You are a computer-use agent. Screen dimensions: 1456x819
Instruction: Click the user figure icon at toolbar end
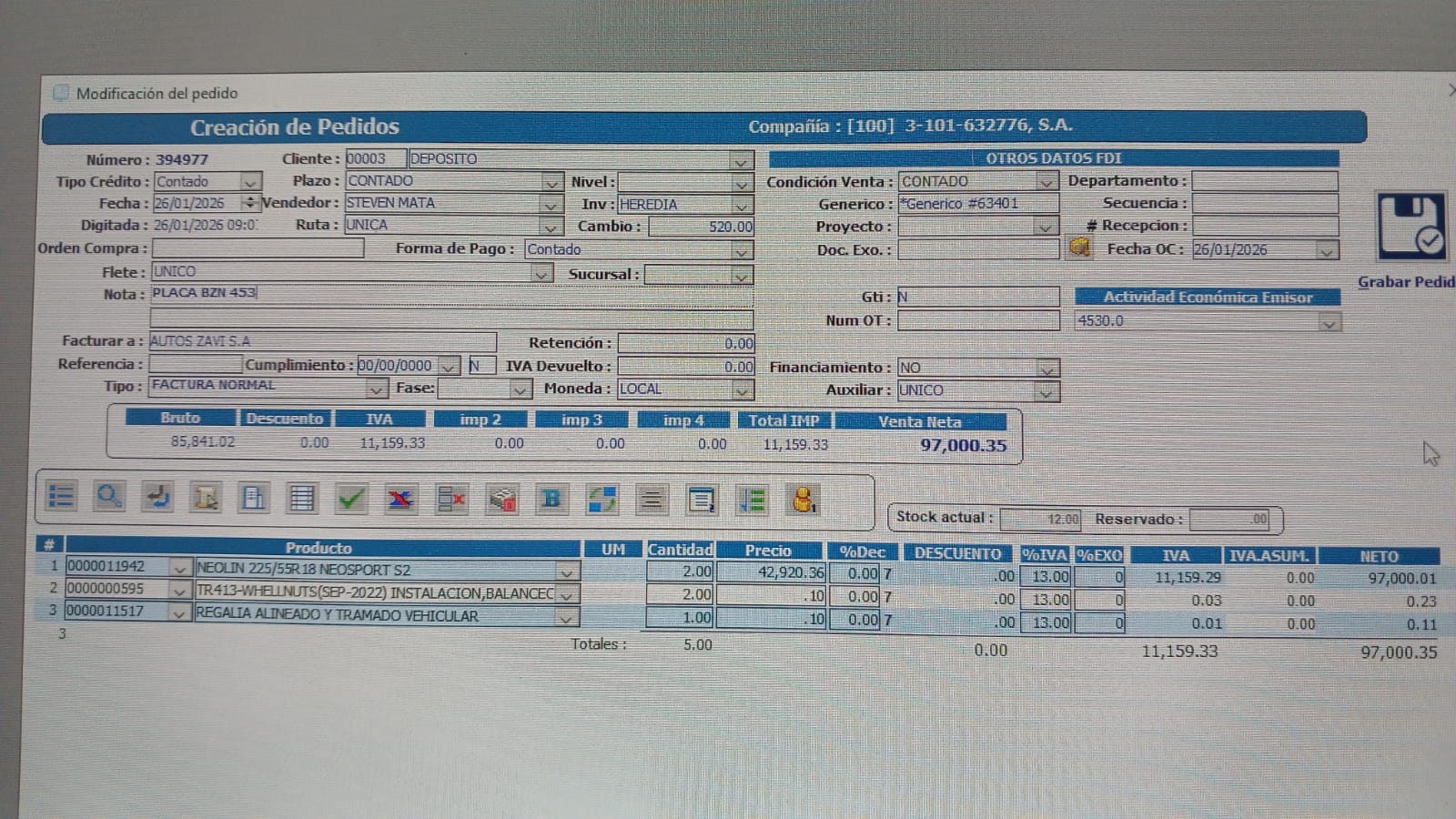click(802, 498)
